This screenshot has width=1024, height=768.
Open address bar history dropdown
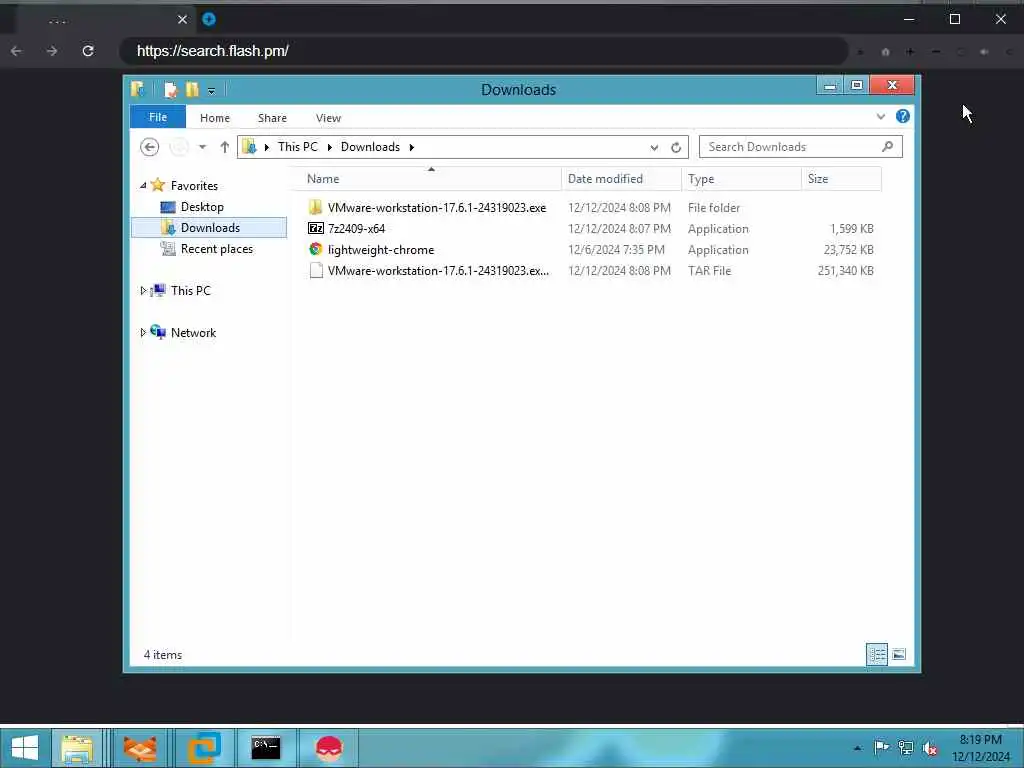(x=654, y=148)
